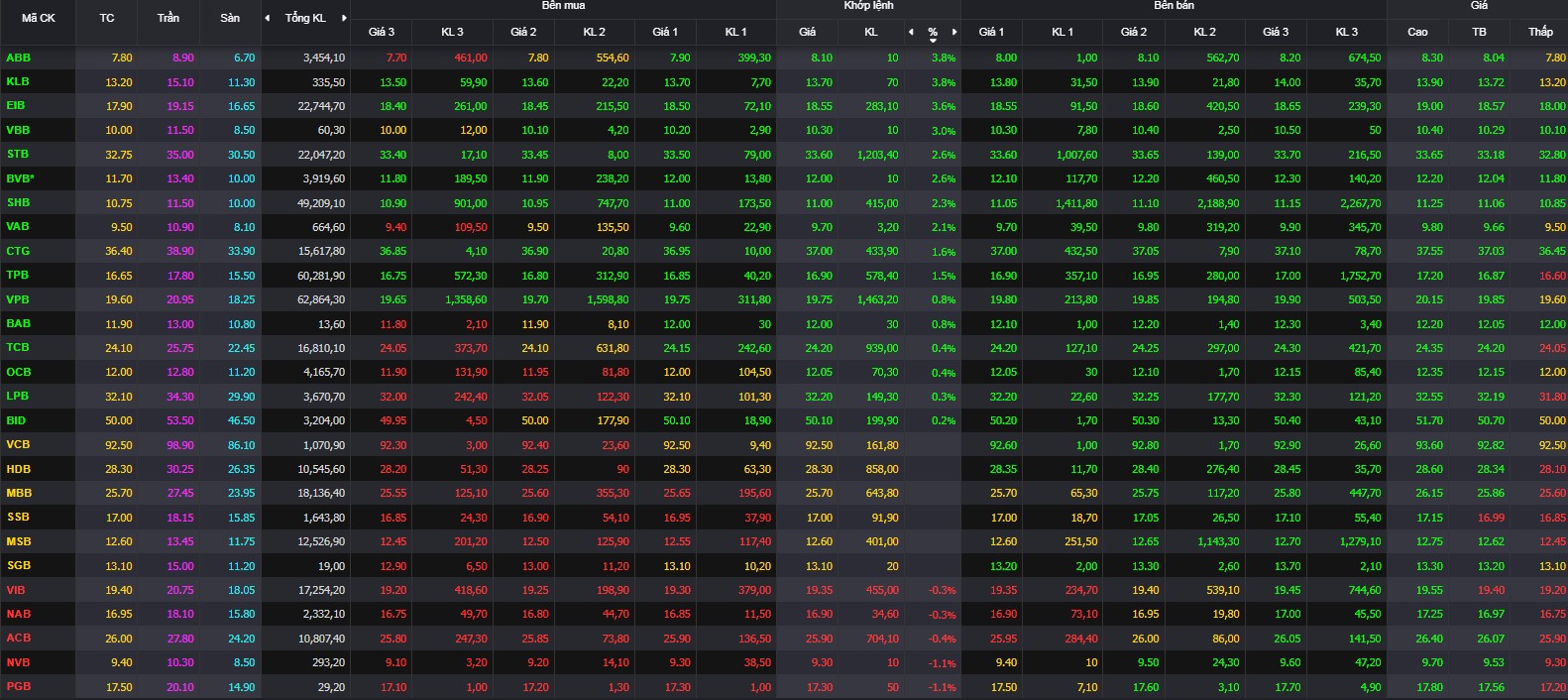
Task: Open the EIB stock symbol
Action: click(16, 105)
